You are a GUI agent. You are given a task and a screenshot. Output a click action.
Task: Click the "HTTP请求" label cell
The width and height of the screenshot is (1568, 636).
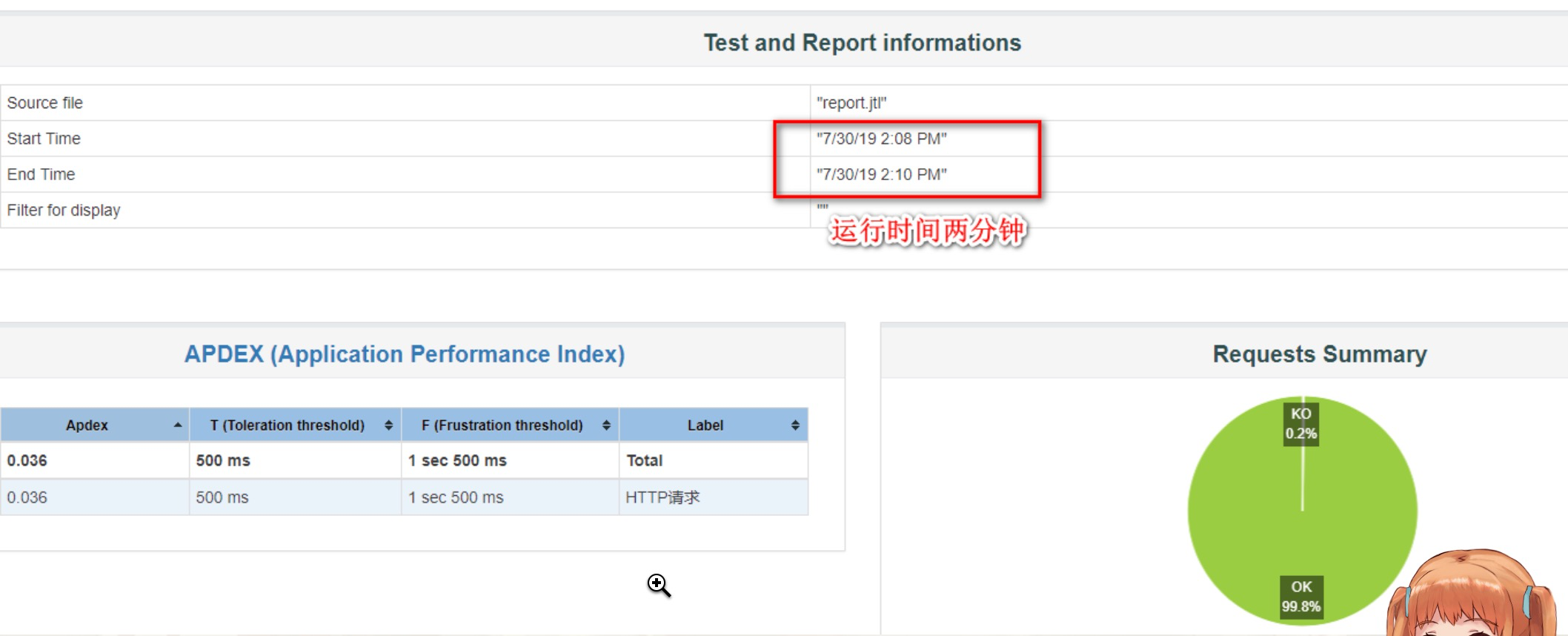click(x=662, y=497)
